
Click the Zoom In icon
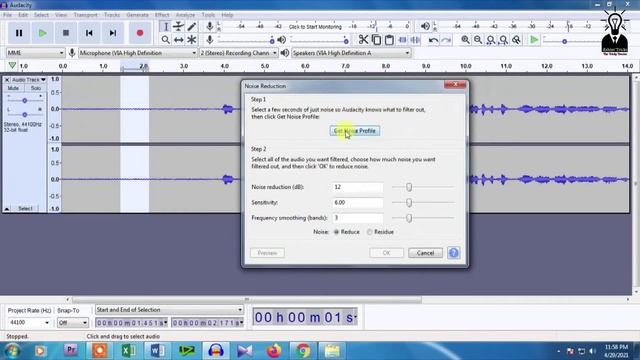[x=465, y=40]
